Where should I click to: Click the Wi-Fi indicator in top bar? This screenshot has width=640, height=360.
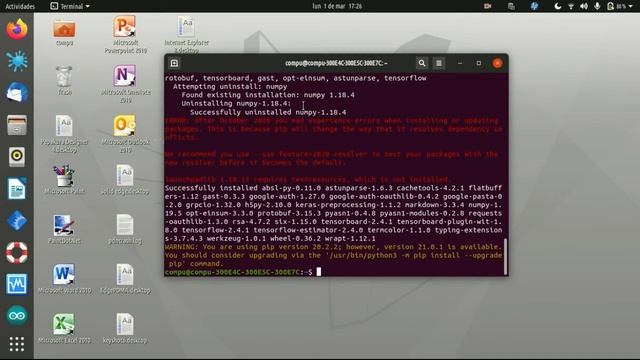click(x=571, y=6)
